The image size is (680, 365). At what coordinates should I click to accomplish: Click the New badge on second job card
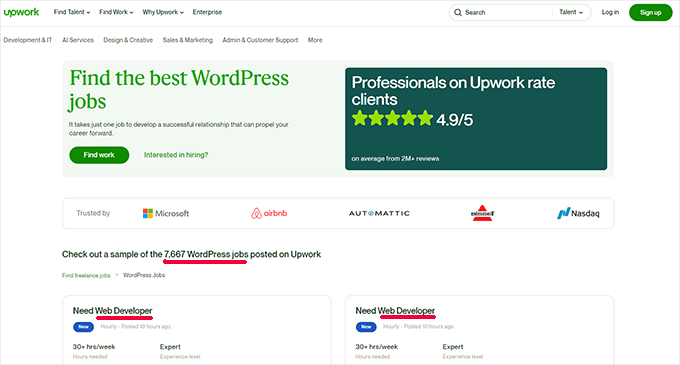pos(366,327)
